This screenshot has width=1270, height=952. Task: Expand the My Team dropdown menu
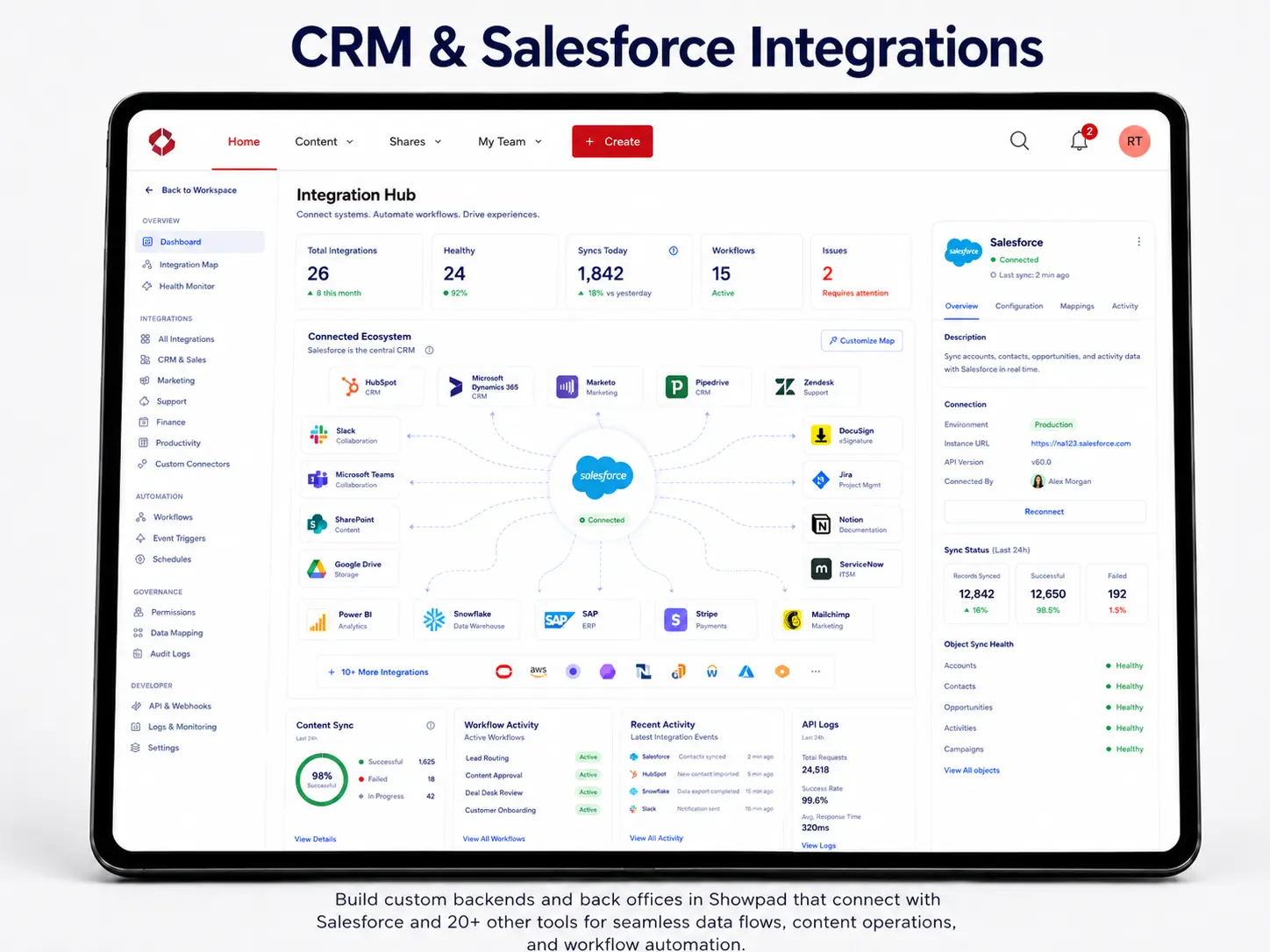pos(510,141)
